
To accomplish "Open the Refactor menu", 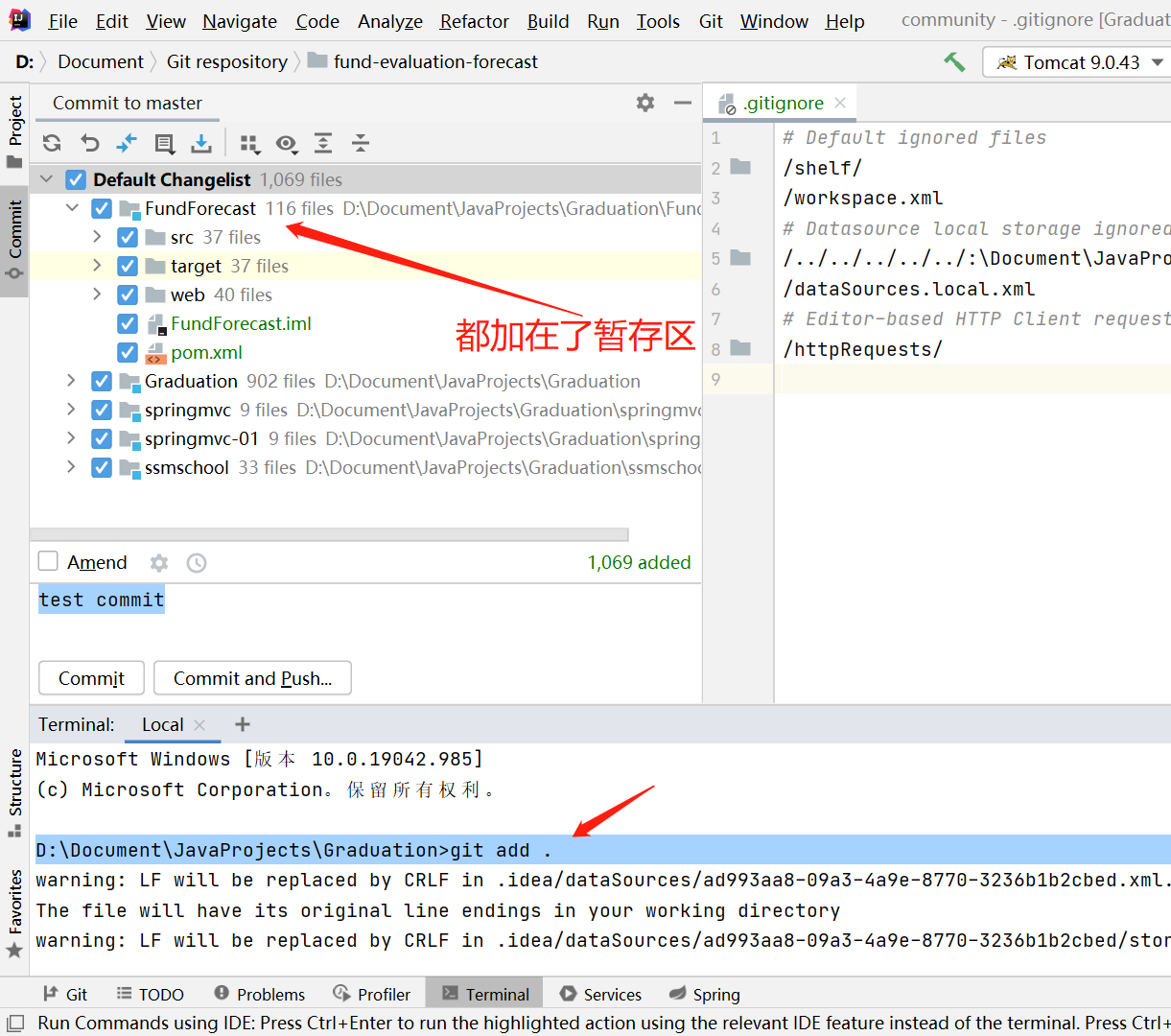I will (474, 21).
